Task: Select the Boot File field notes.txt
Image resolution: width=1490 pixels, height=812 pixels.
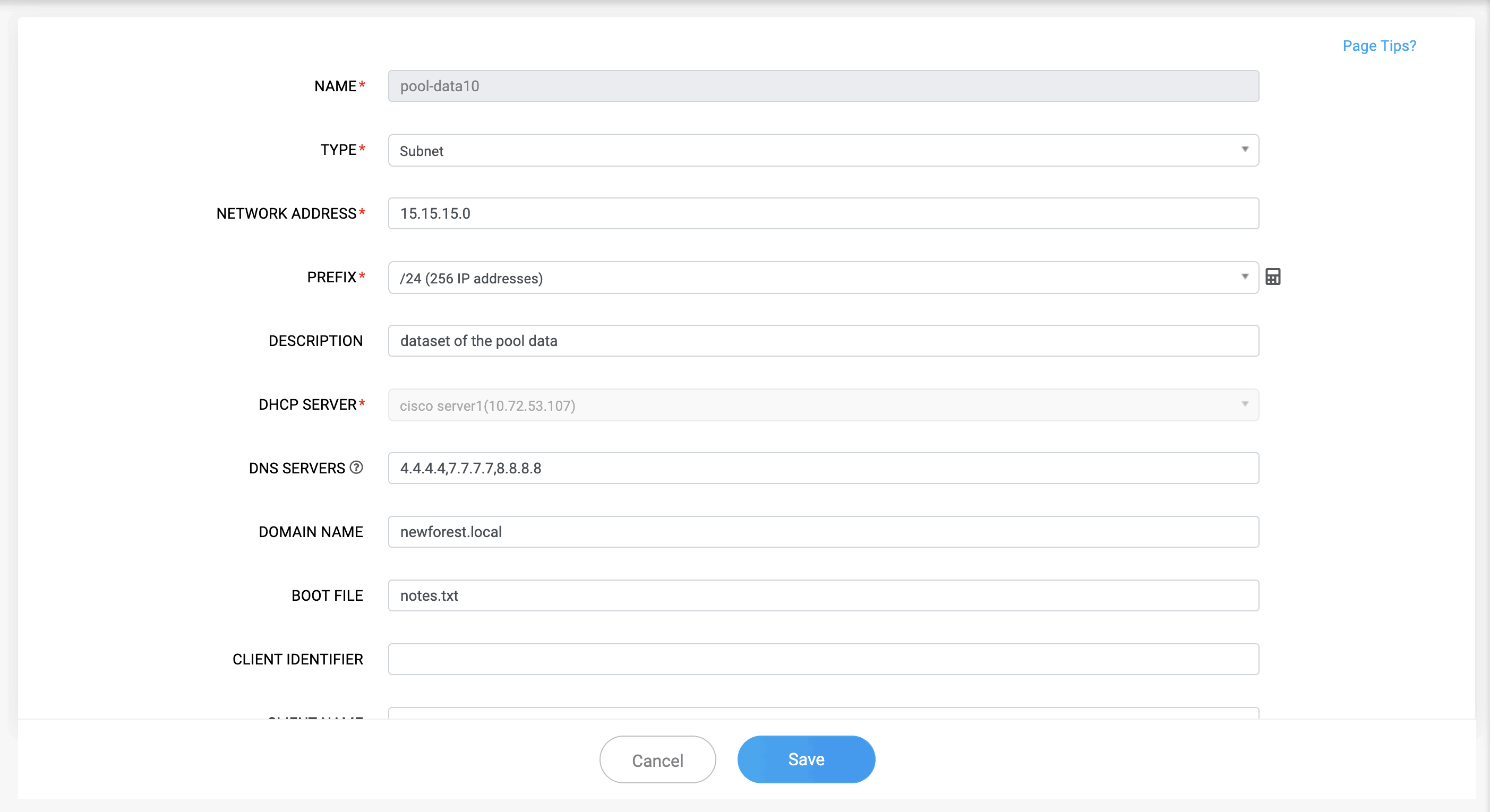Action: (823, 595)
